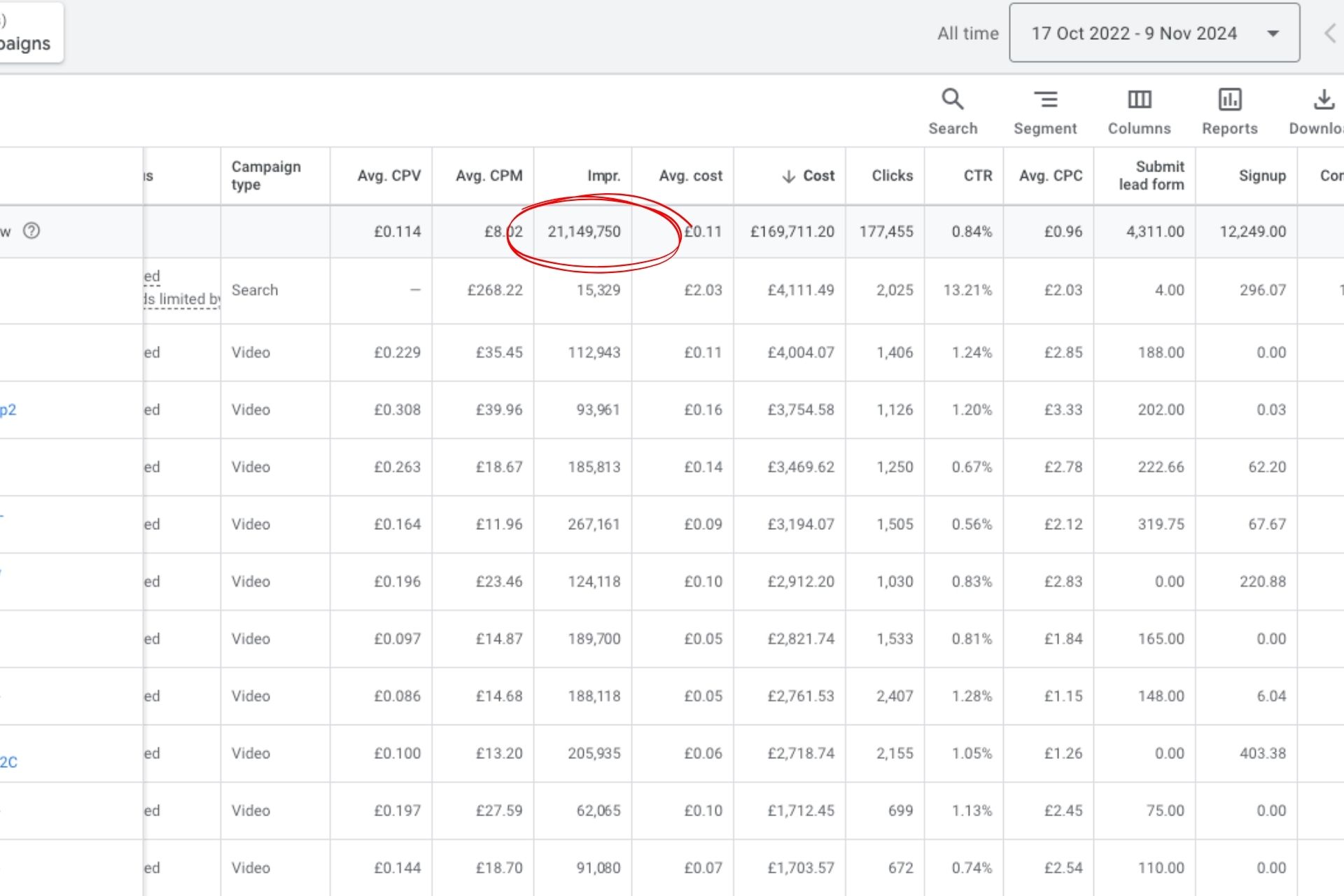Sort by Clicks column header
Viewport: 1344px width, 896px height.
click(892, 176)
